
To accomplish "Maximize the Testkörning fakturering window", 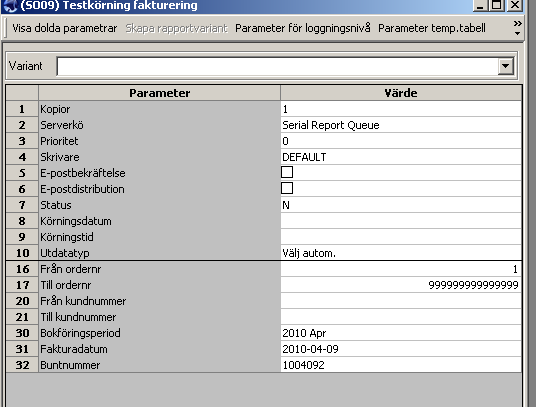I will (497, 5).
